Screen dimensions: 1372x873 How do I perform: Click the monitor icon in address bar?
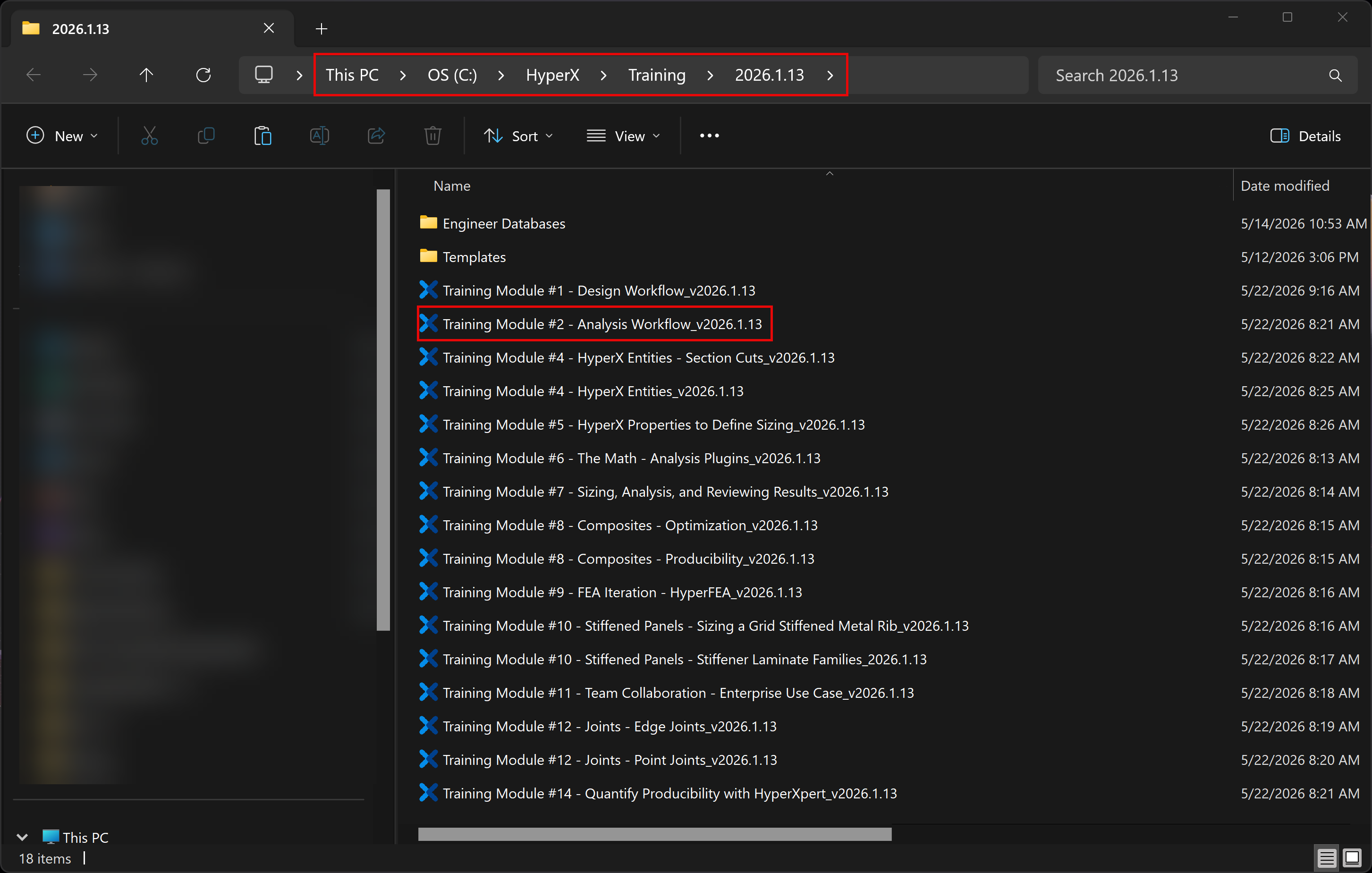point(264,75)
